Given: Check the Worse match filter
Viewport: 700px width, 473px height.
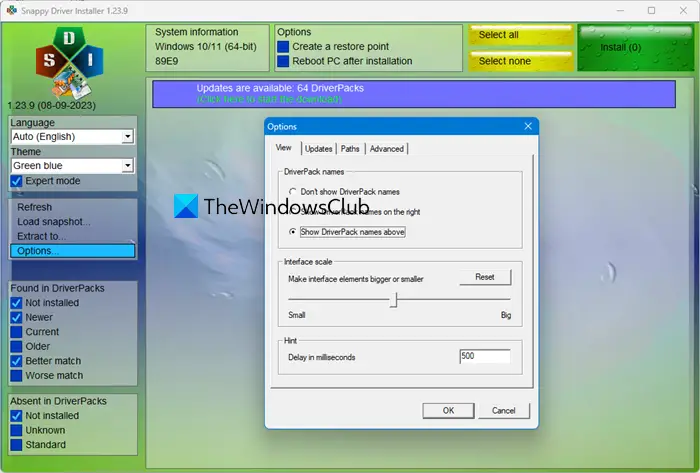Looking at the screenshot, I should [16, 376].
